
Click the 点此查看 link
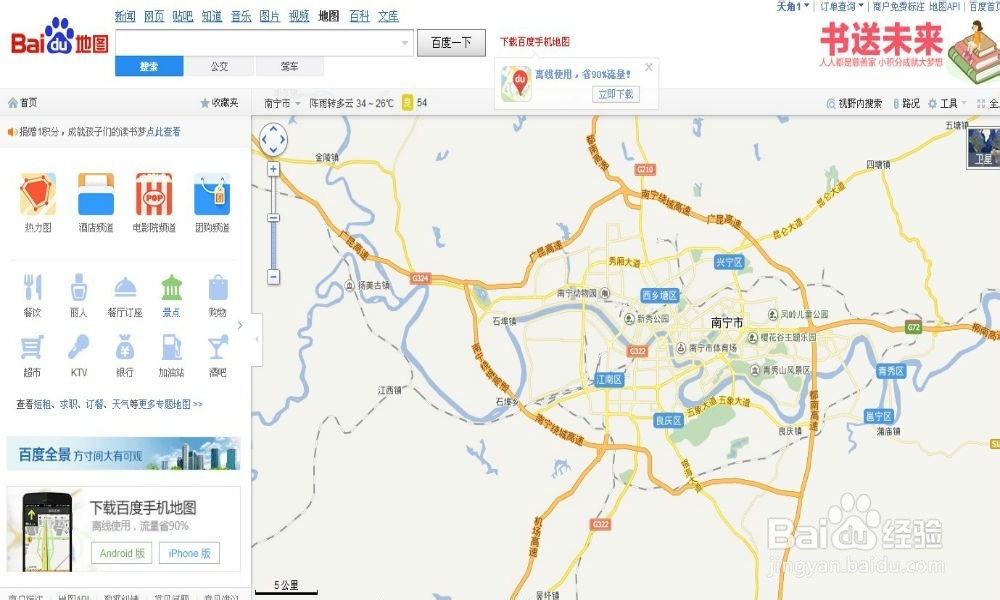coord(164,132)
